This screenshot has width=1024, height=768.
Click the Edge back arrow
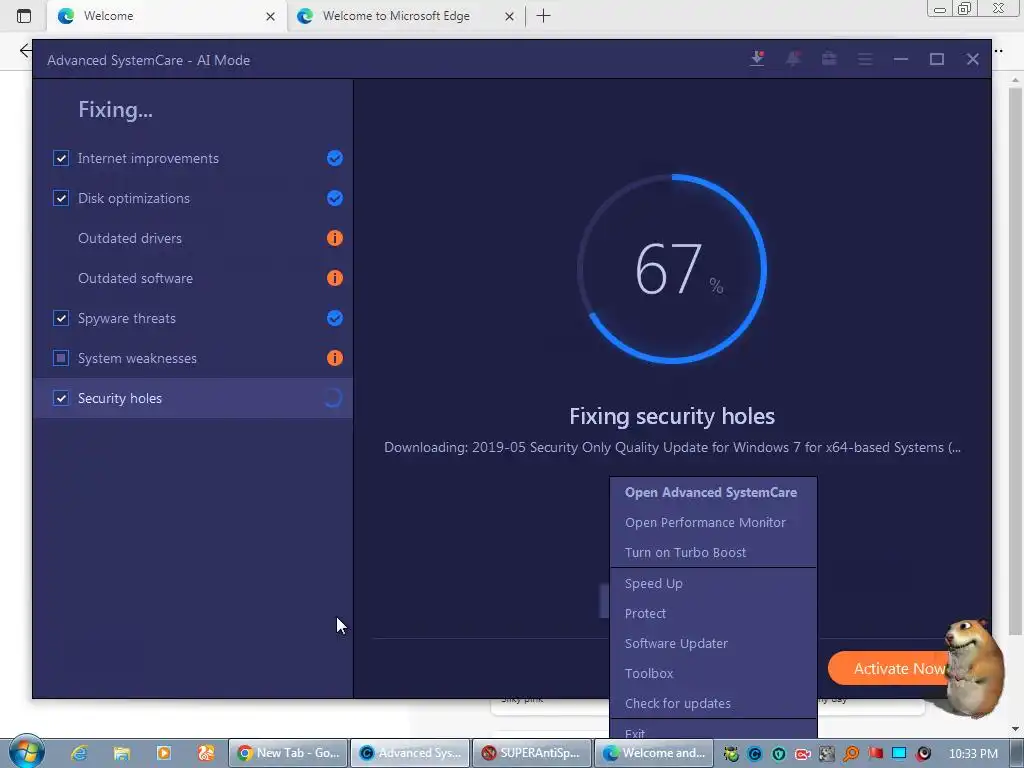pos(25,50)
